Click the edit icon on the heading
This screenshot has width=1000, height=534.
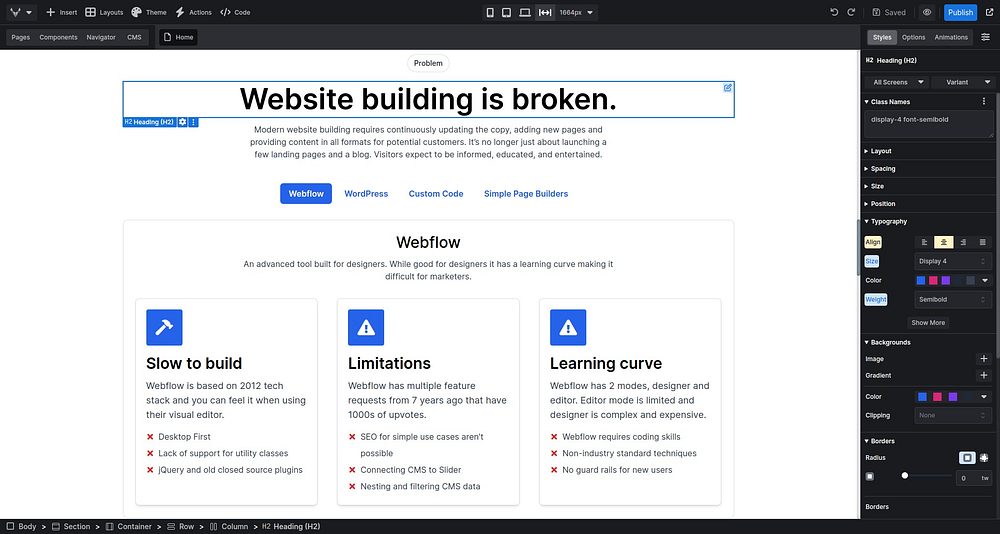coord(727,88)
